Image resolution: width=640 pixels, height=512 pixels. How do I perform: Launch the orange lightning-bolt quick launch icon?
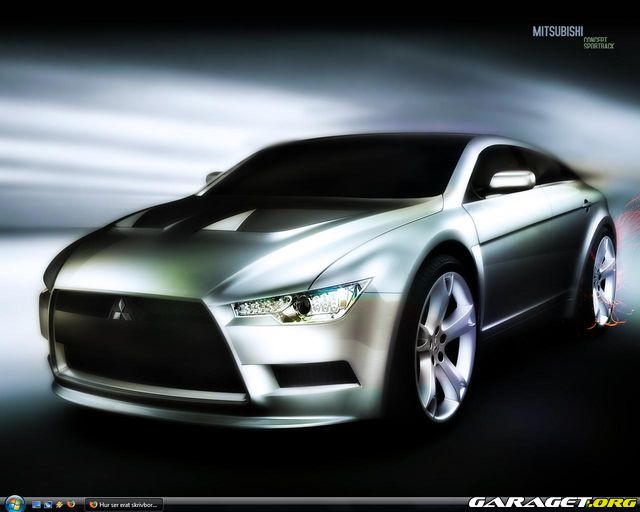coord(59,503)
